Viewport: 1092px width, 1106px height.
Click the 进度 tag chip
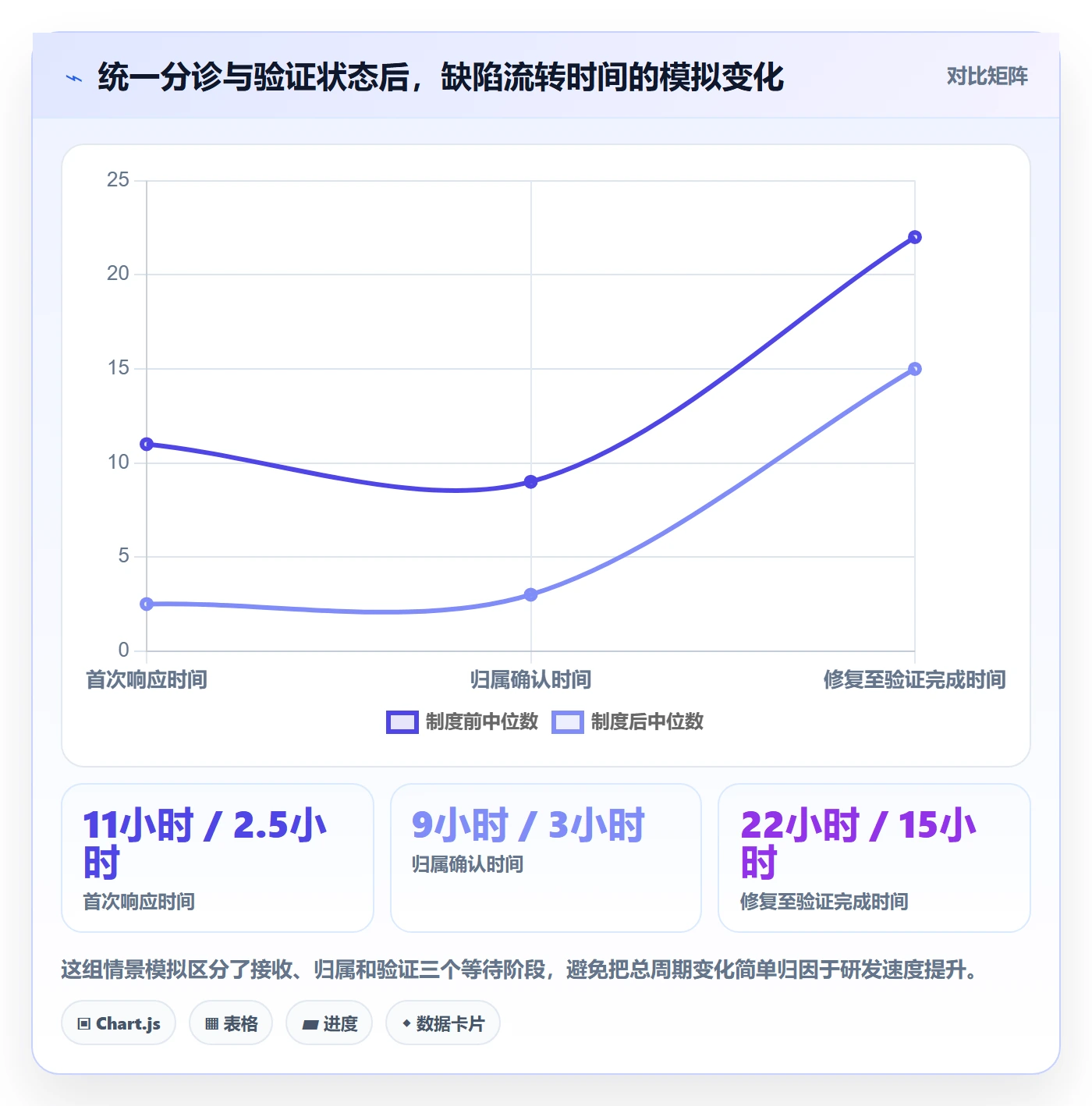point(329,1023)
